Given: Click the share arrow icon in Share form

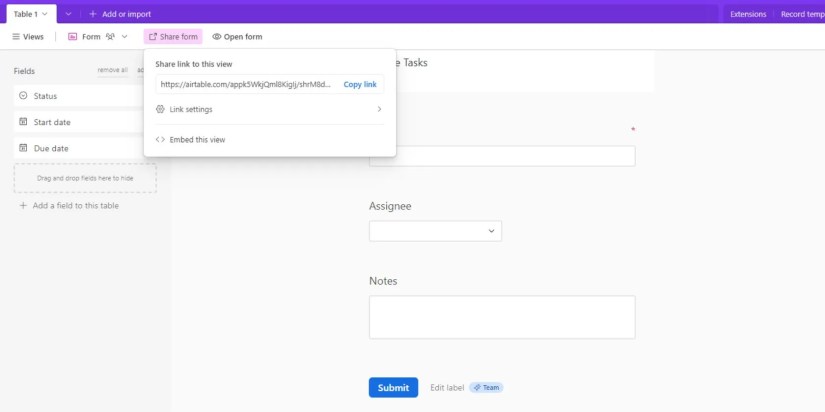Looking at the screenshot, I should [x=153, y=37].
